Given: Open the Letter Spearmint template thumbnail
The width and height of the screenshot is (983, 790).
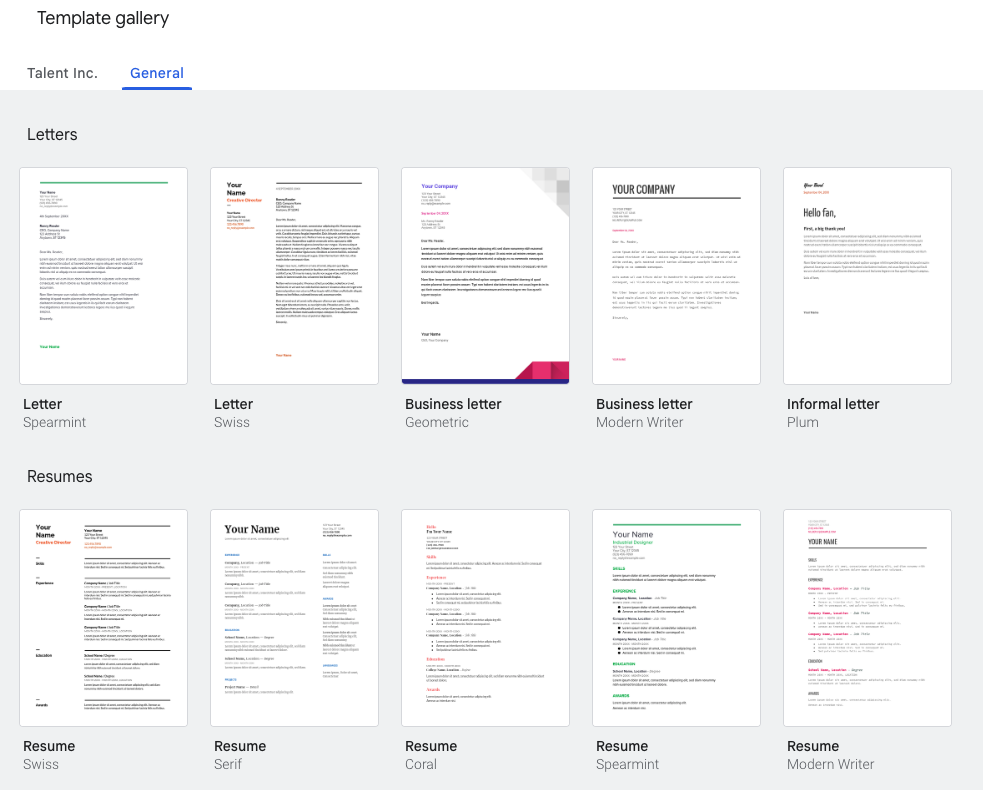Looking at the screenshot, I should [103, 276].
